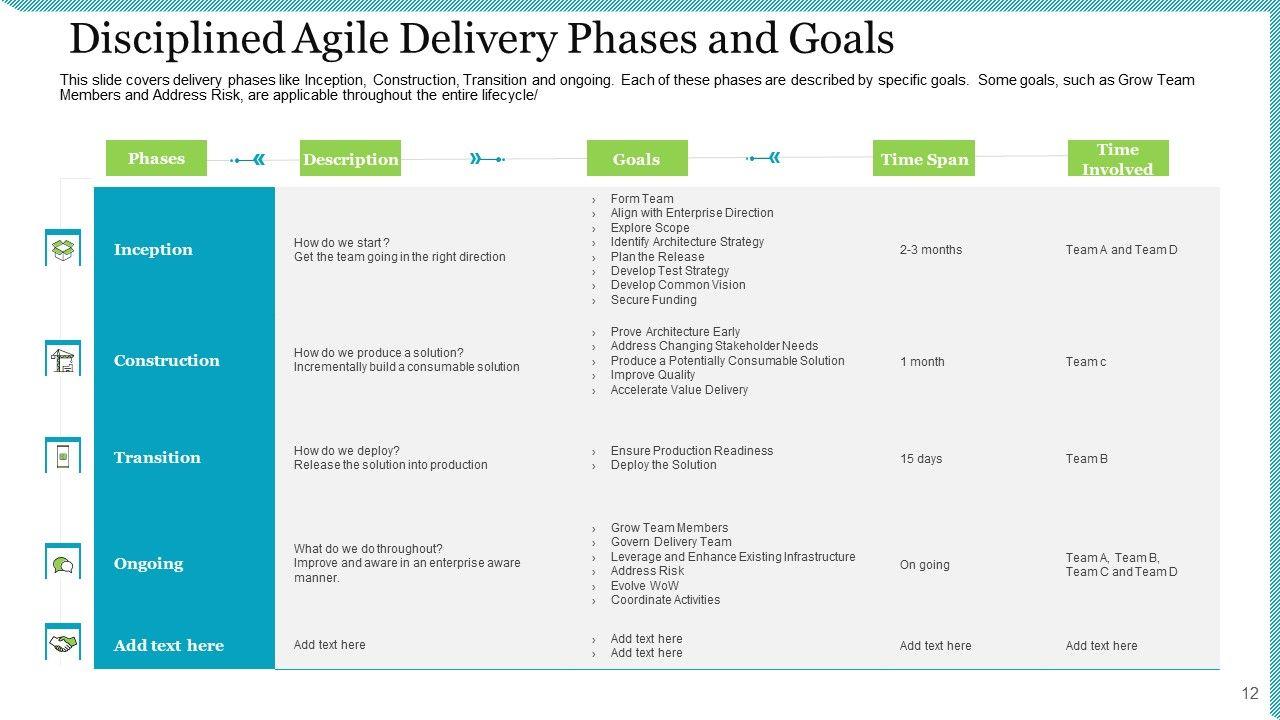1280x720 pixels.
Task: Click the arrow connector between Phases and Description
Action: 248,159
